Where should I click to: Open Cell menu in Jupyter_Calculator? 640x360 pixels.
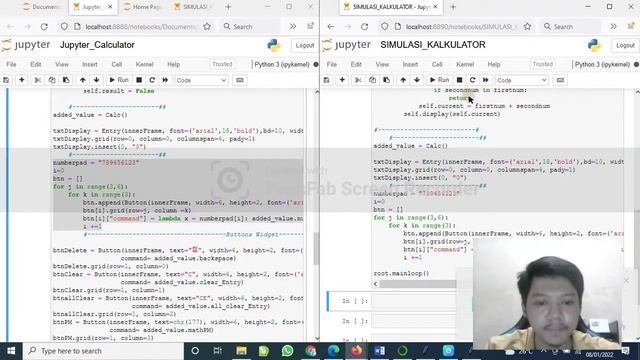[117, 64]
